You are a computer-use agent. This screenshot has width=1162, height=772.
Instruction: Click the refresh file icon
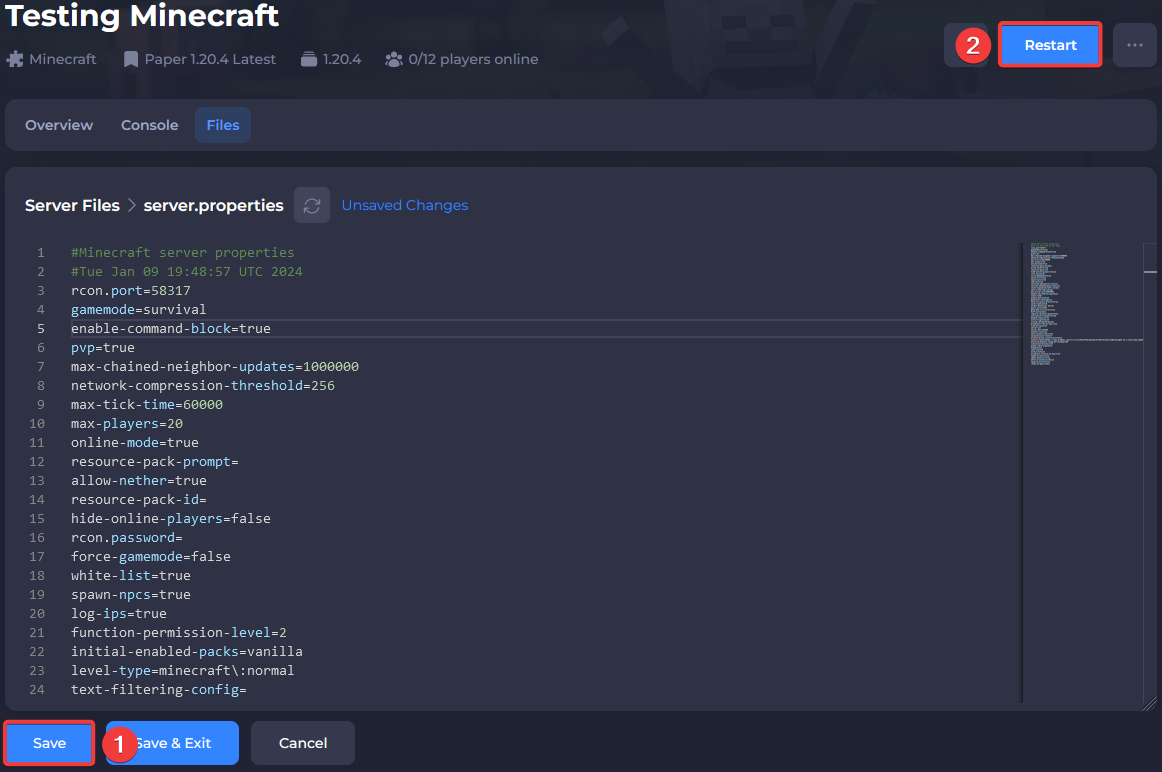312,205
